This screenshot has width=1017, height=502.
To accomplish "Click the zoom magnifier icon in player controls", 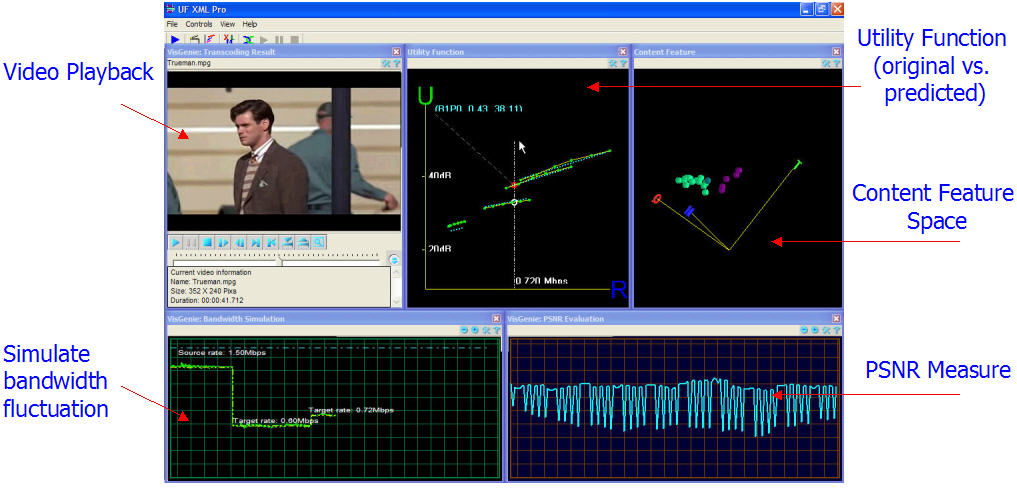I will (319, 242).
